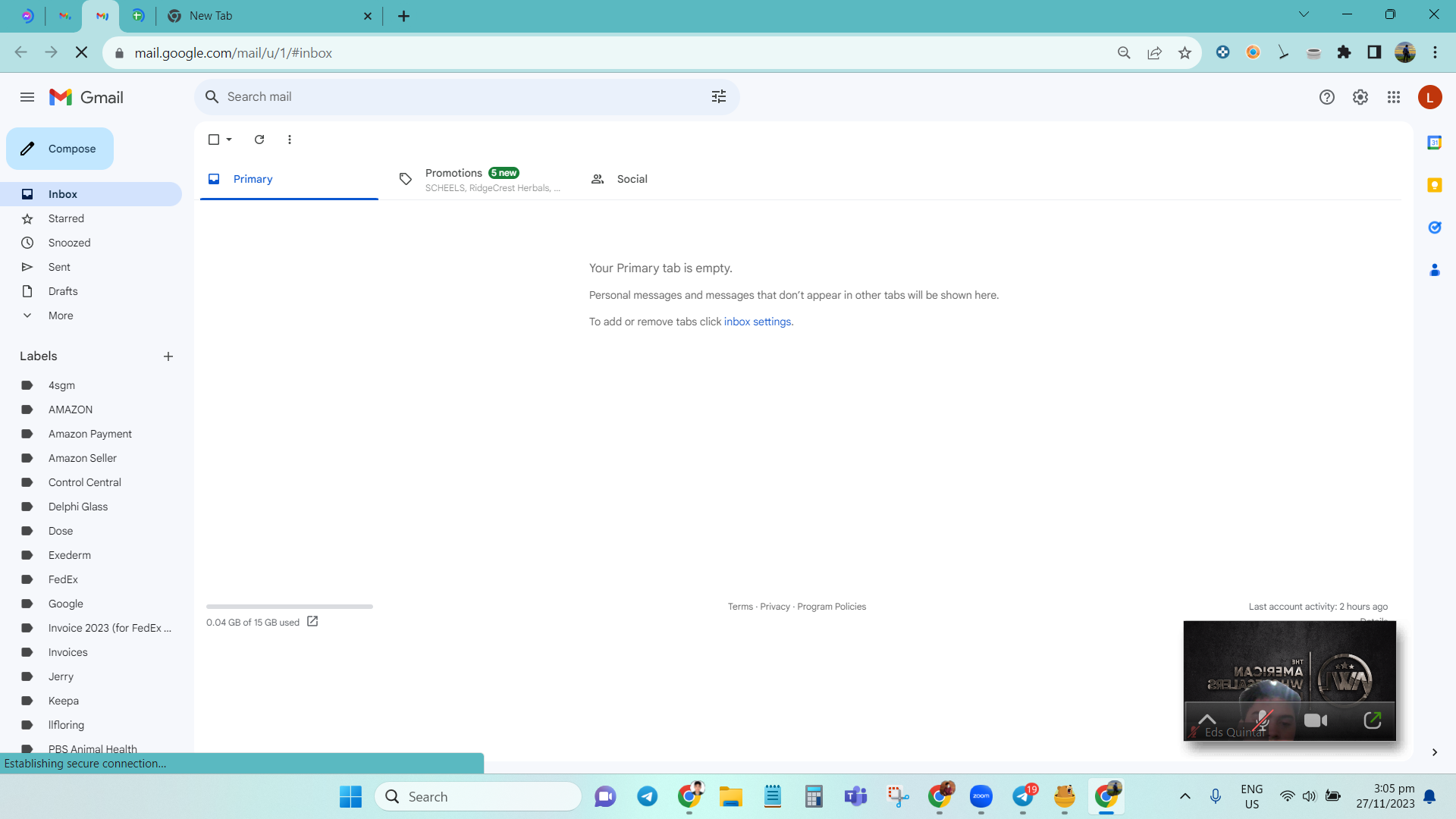
Task: Switch to the Primary tab
Action: click(289, 179)
